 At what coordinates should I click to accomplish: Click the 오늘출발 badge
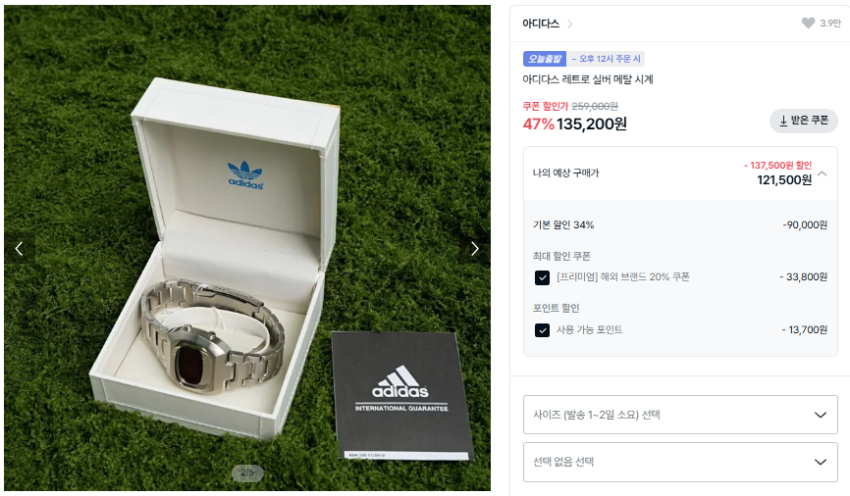coord(544,59)
